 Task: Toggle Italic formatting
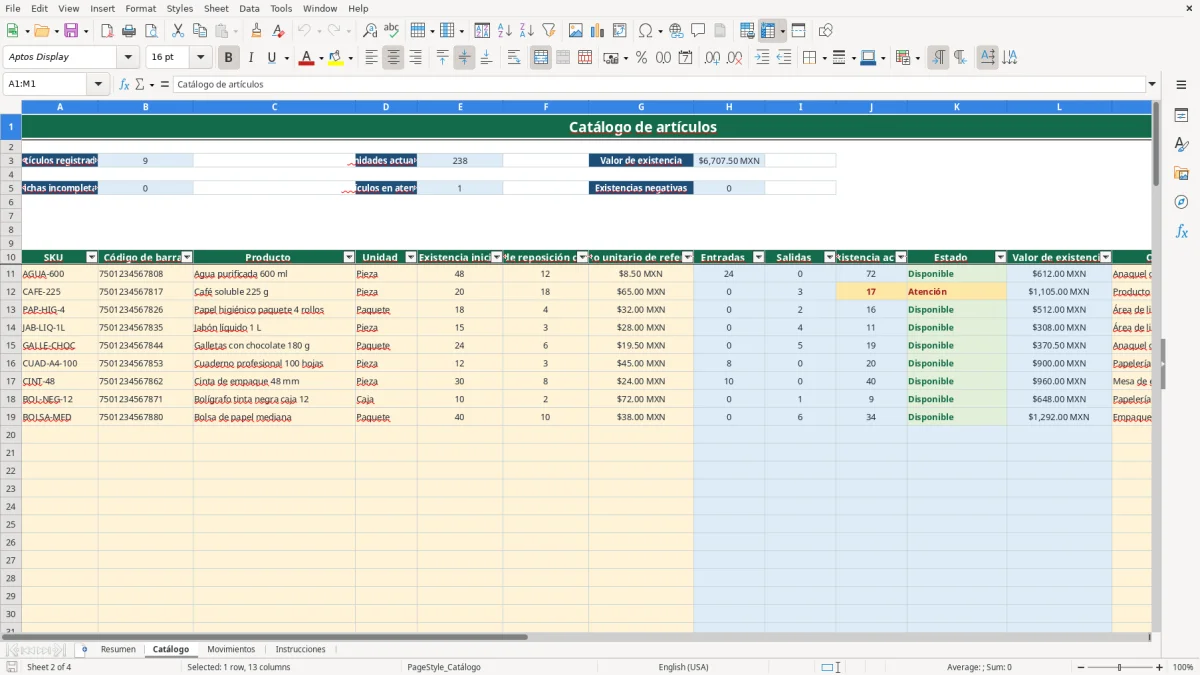pyautogui.click(x=250, y=58)
